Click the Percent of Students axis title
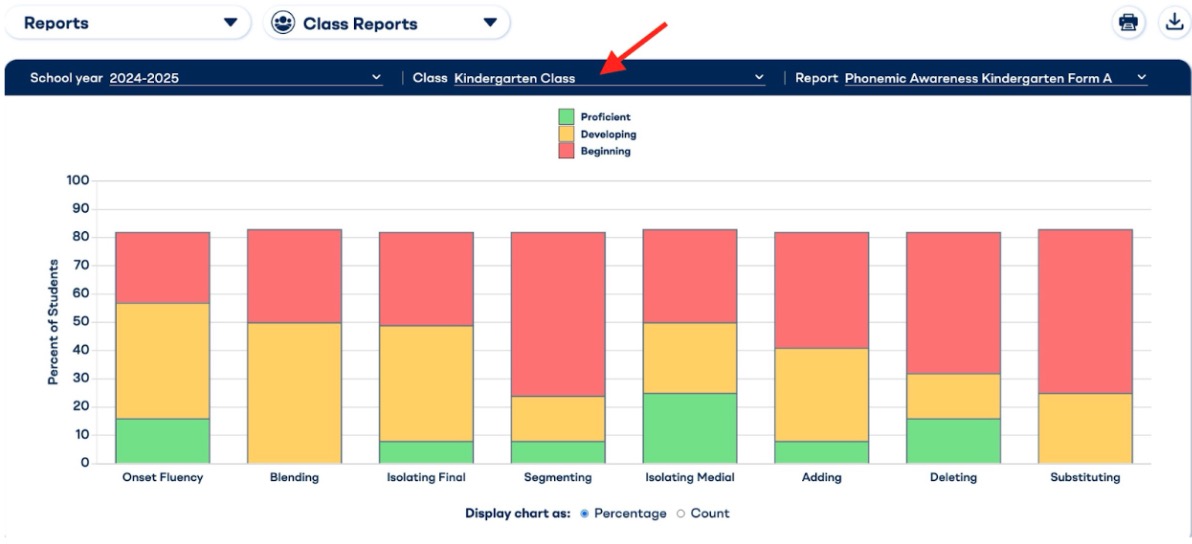 [53, 322]
